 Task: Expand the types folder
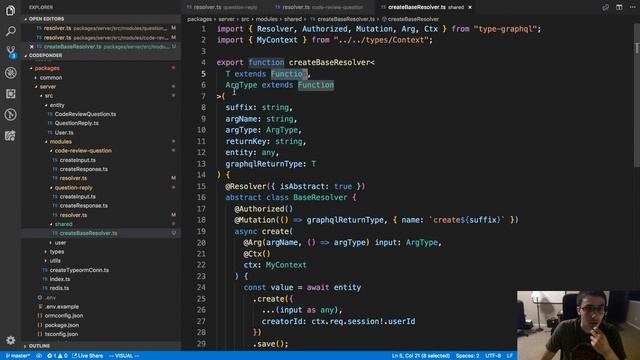pos(57,252)
